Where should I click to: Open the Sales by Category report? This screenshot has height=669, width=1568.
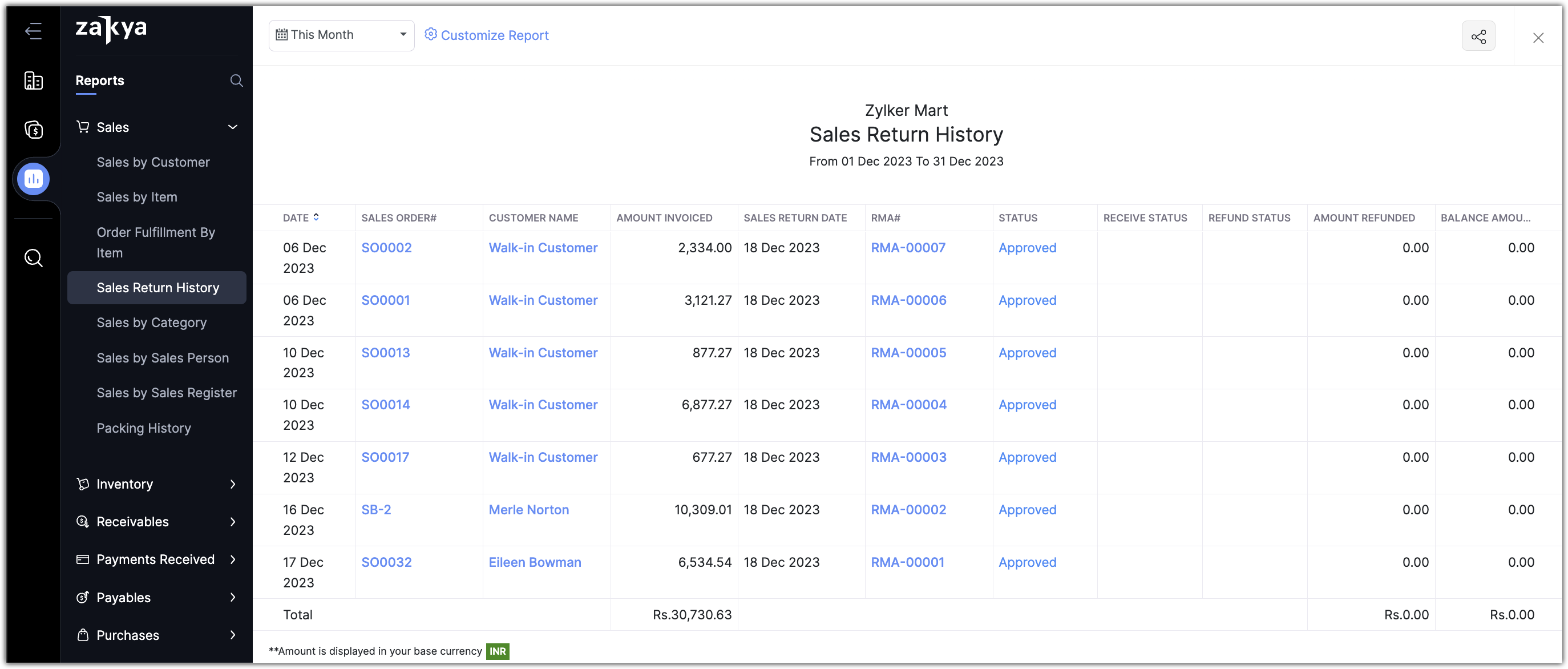point(152,322)
